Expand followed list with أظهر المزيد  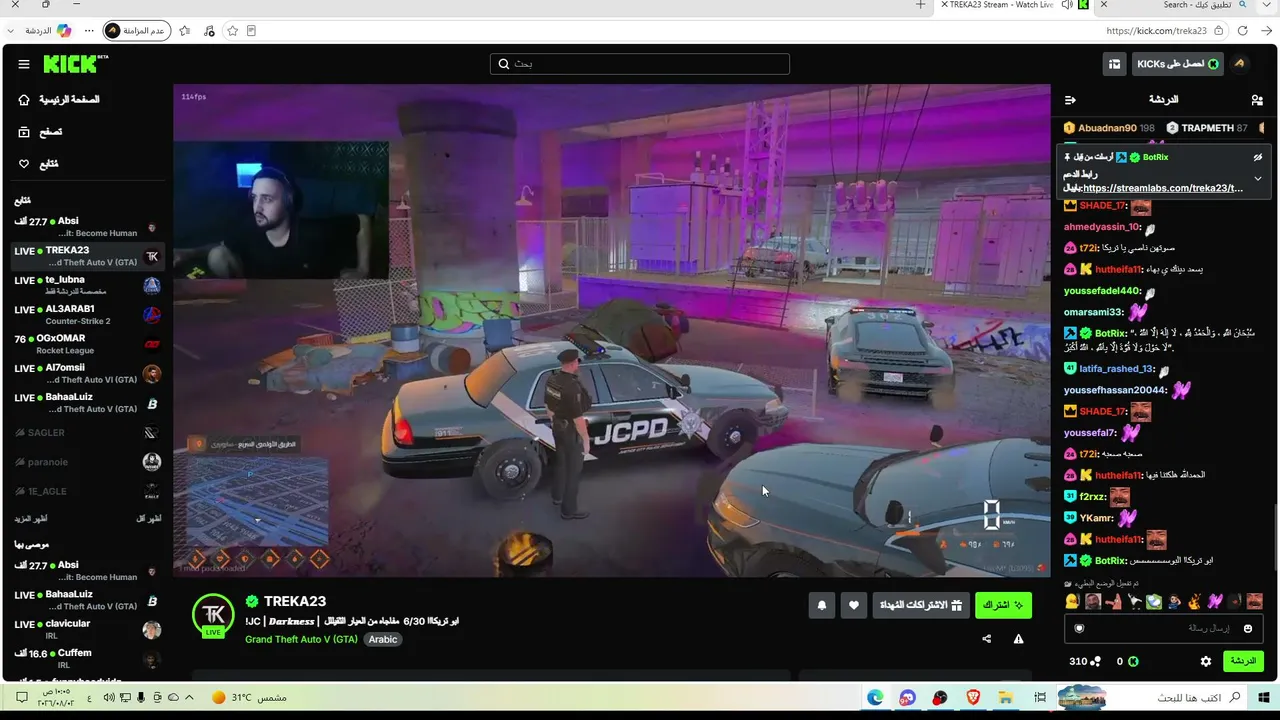pos(30,519)
